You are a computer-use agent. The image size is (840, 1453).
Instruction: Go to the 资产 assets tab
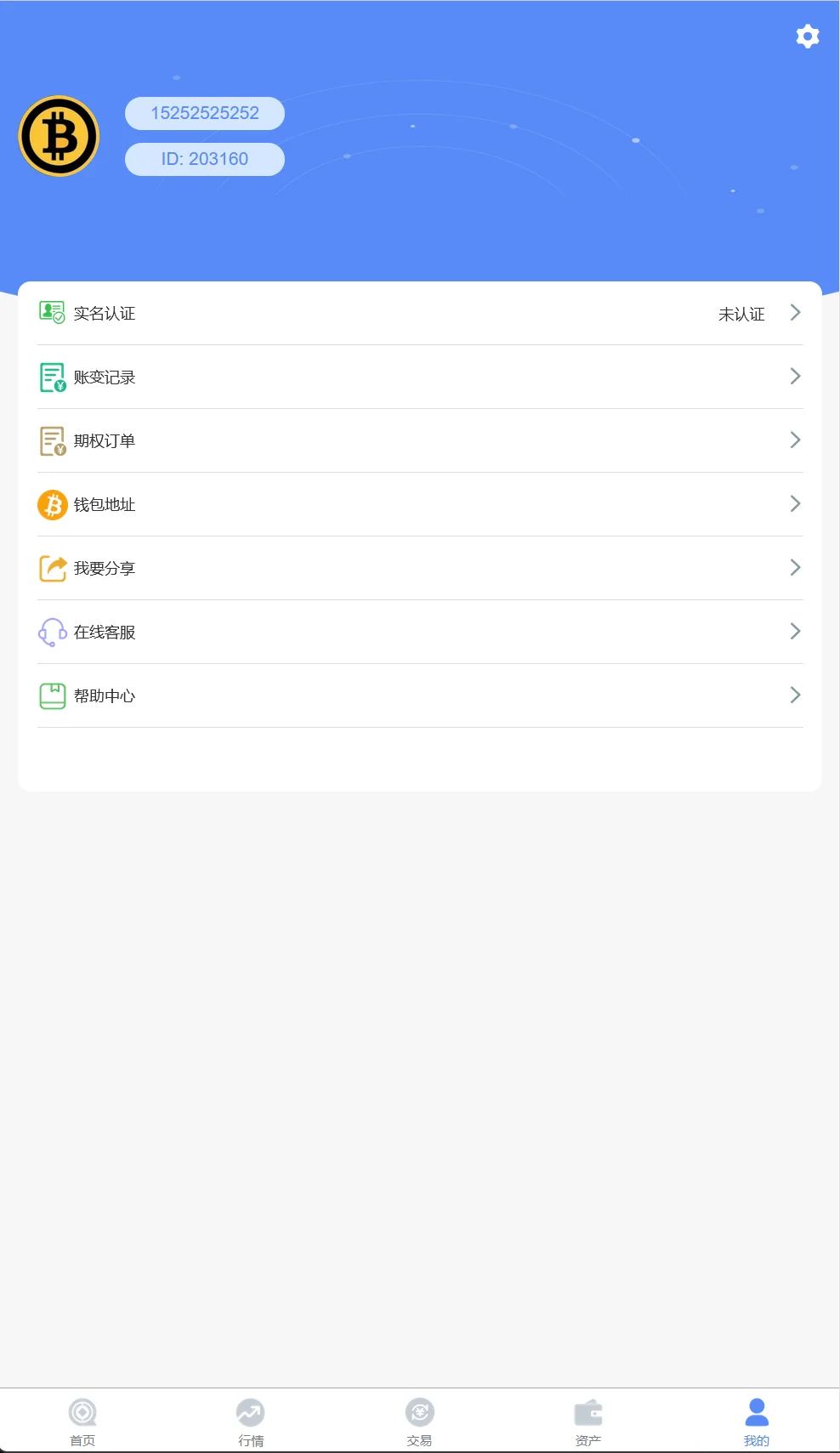coord(588,1422)
